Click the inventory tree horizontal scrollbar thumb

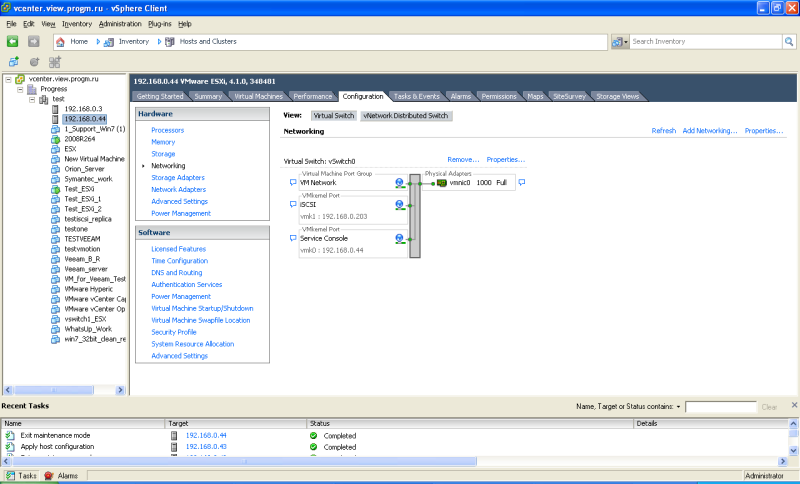[54, 390]
